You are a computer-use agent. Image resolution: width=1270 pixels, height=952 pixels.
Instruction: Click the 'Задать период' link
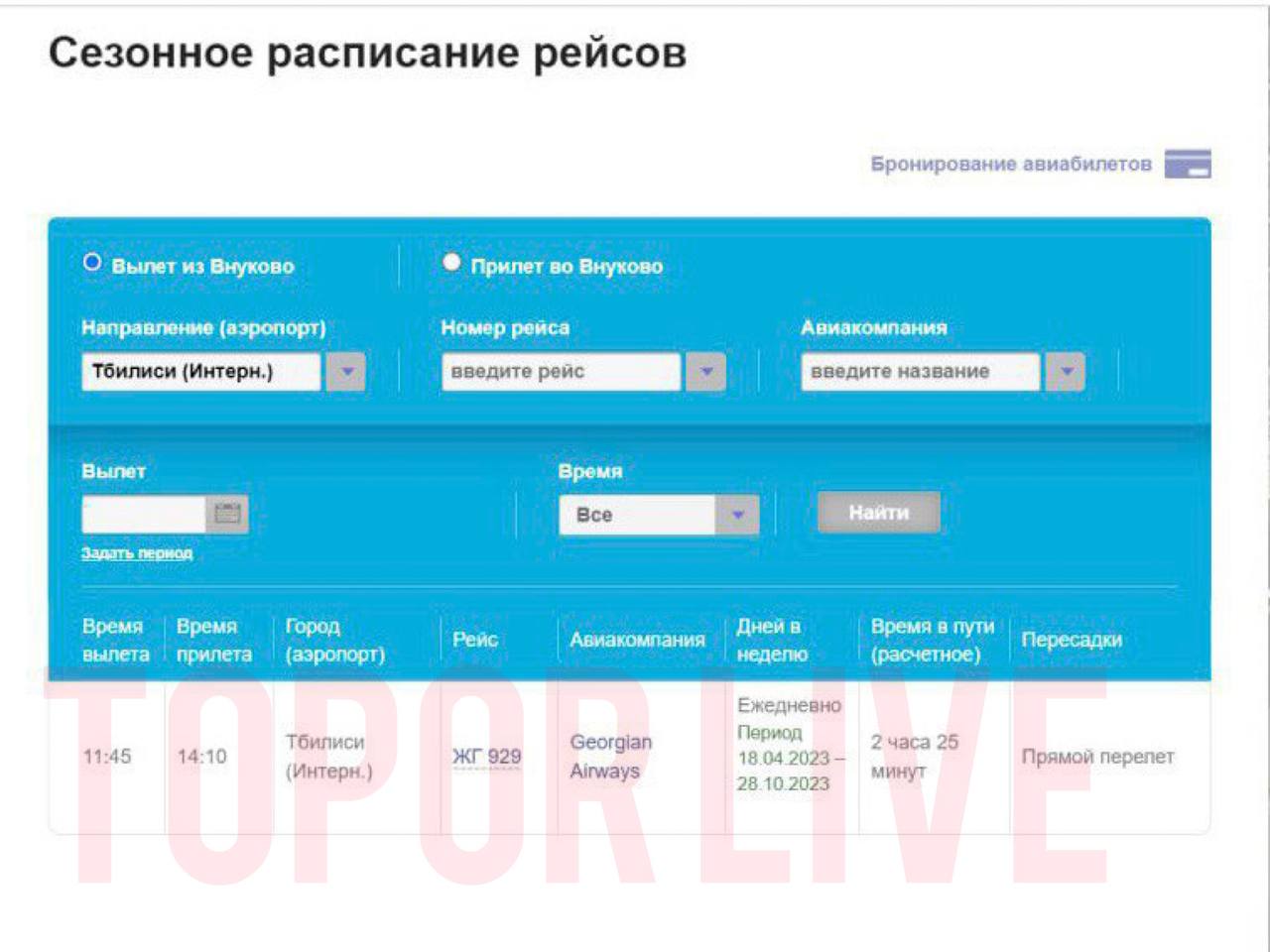137,553
